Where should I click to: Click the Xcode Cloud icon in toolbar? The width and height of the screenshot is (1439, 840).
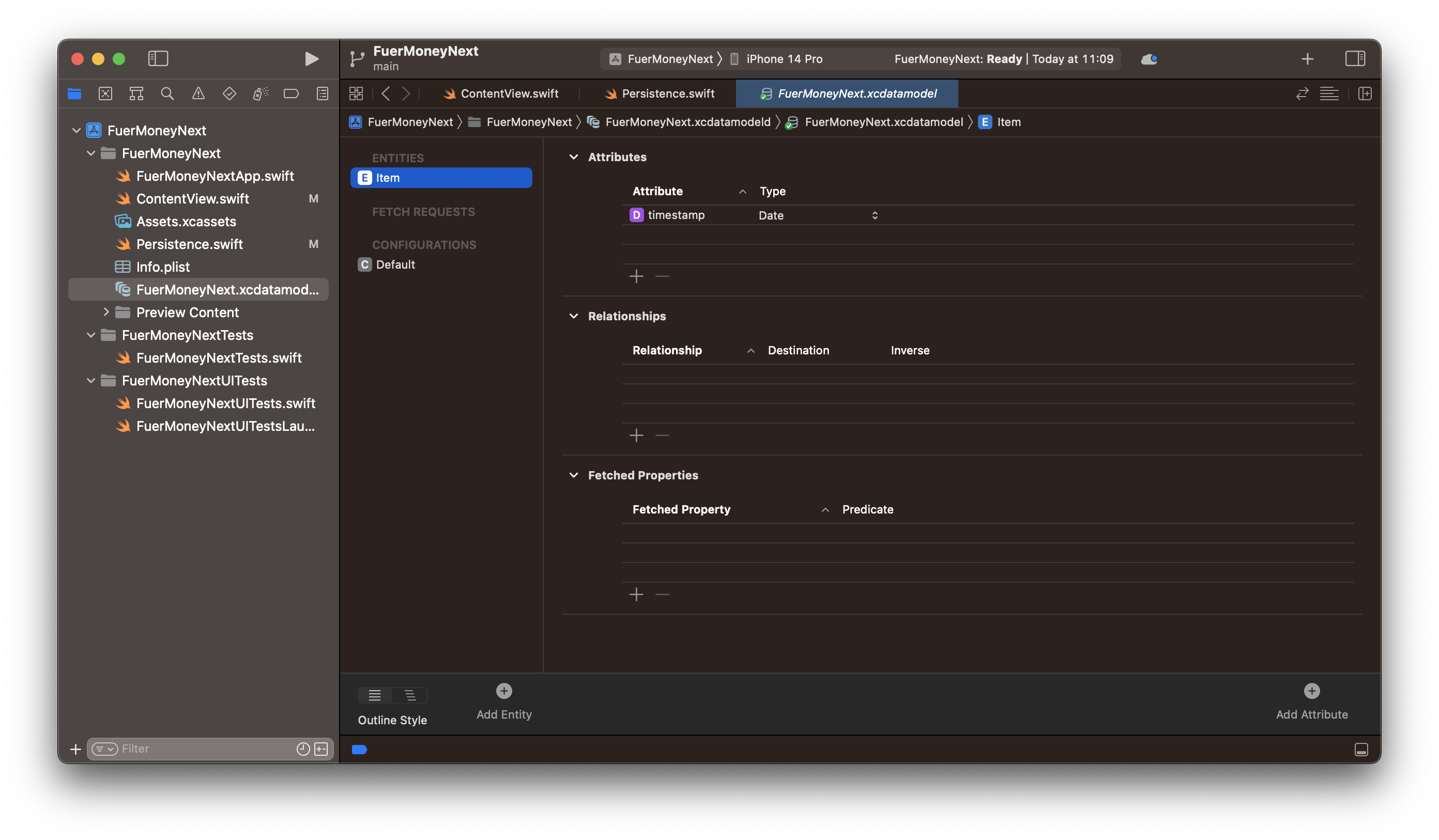click(x=1149, y=58)
